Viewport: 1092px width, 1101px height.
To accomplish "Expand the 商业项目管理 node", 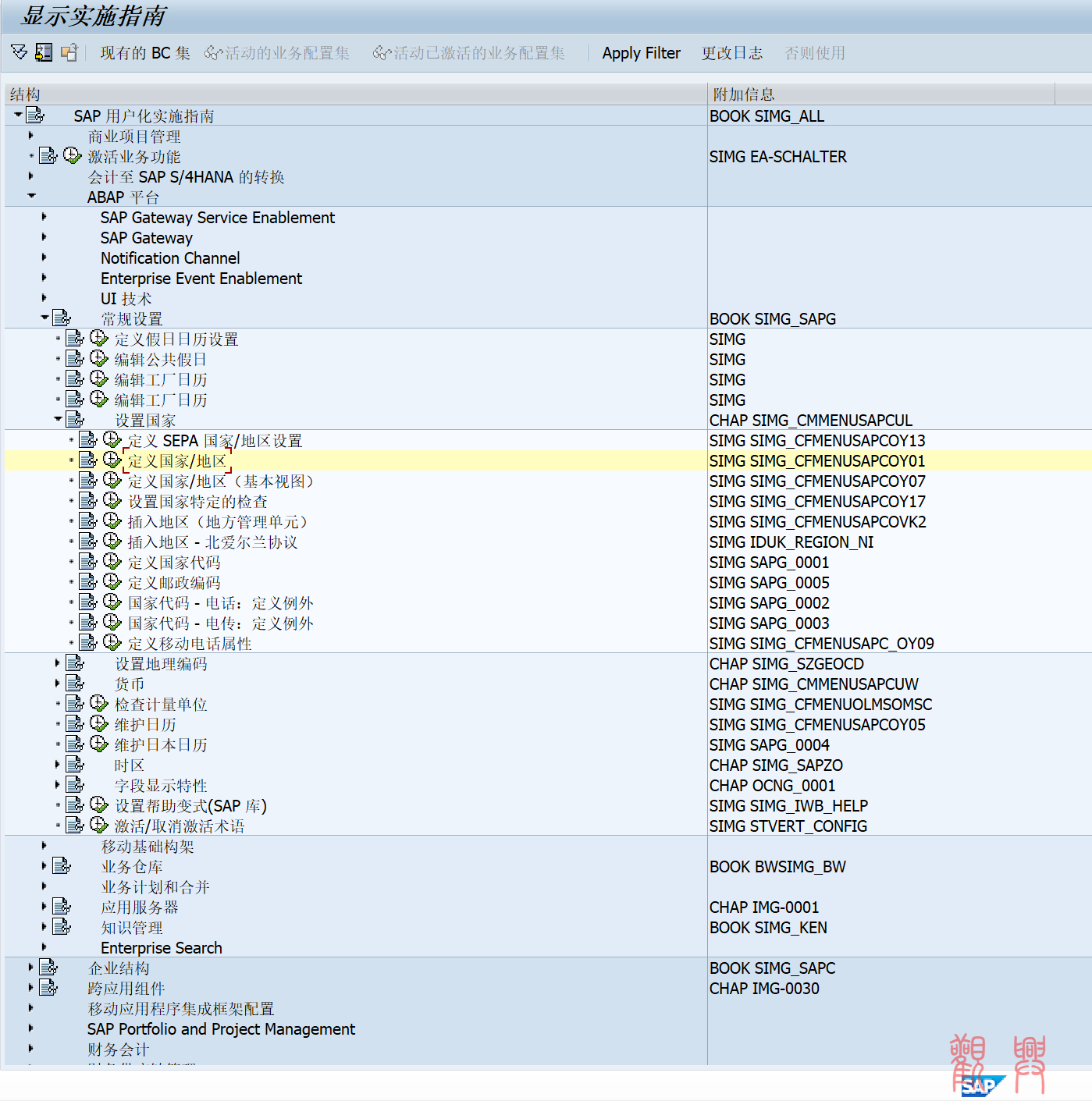I will pyautogui.click(x=31, y=135).
